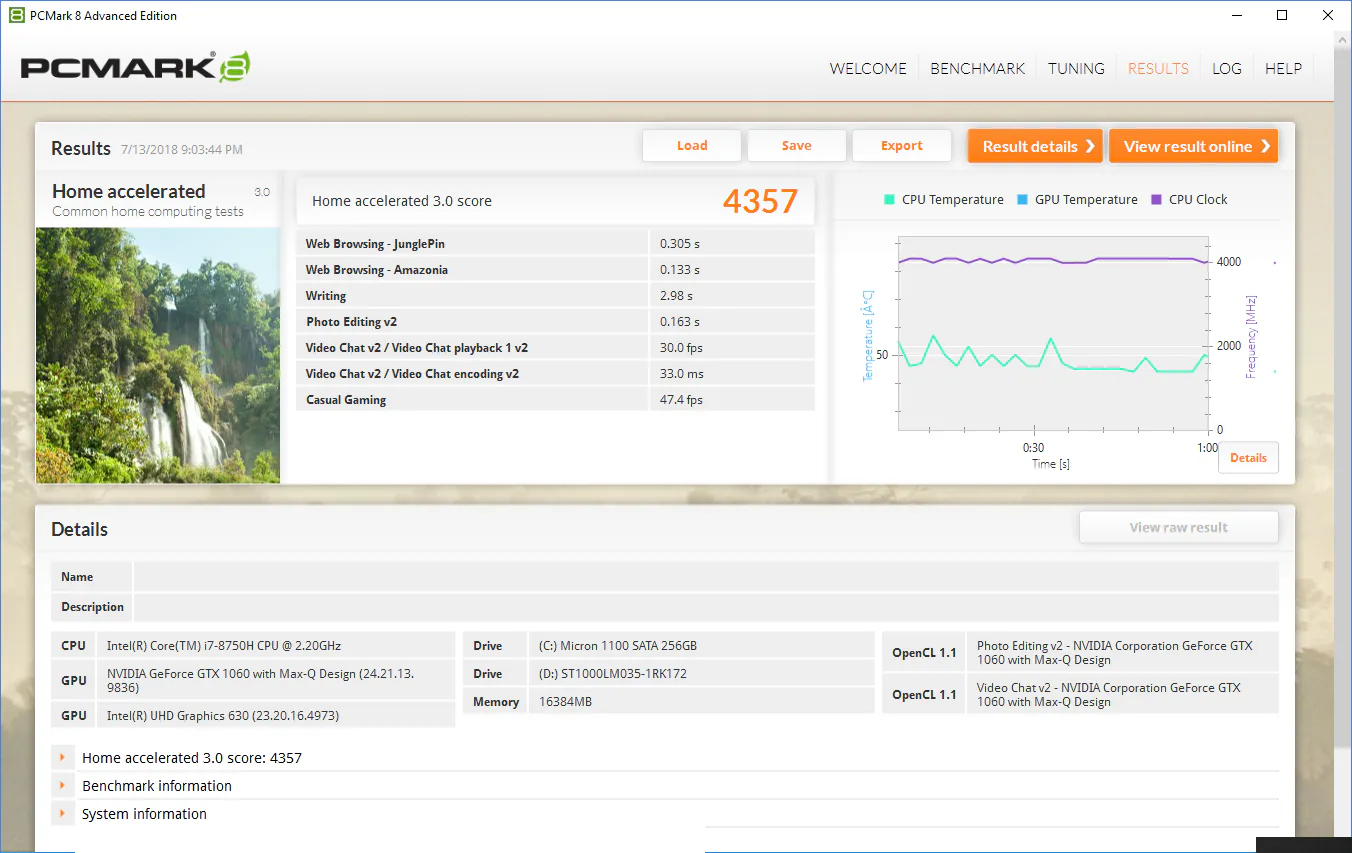Click the 4357 score value
The height and width of the screenshot is (853, 1352).
pos(760,201)
